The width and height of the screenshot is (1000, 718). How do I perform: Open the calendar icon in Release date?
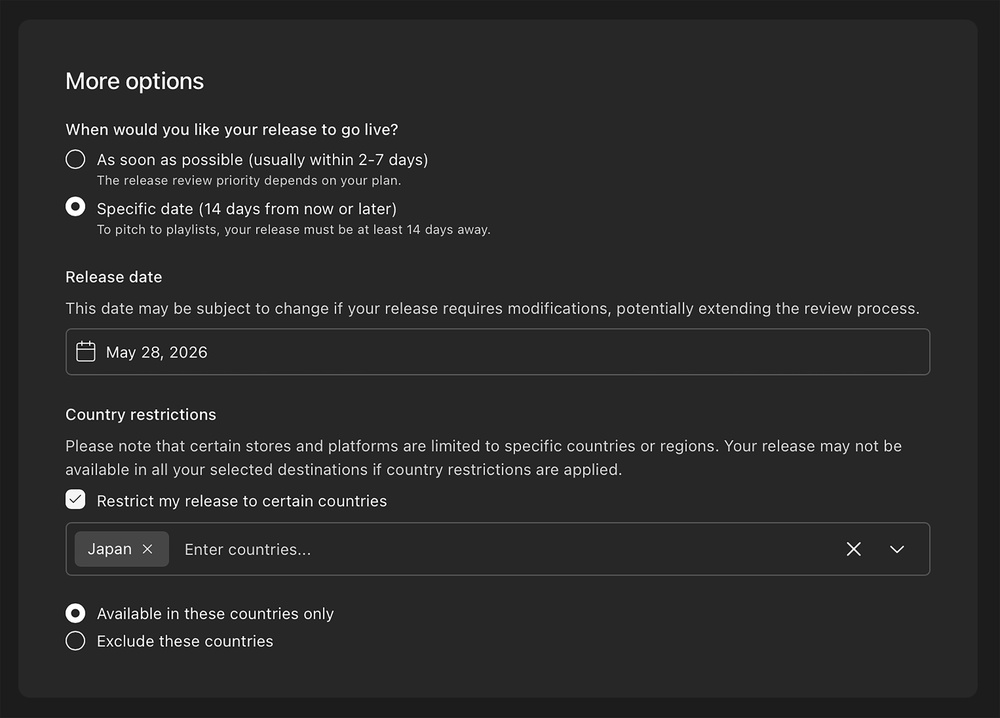86,352
